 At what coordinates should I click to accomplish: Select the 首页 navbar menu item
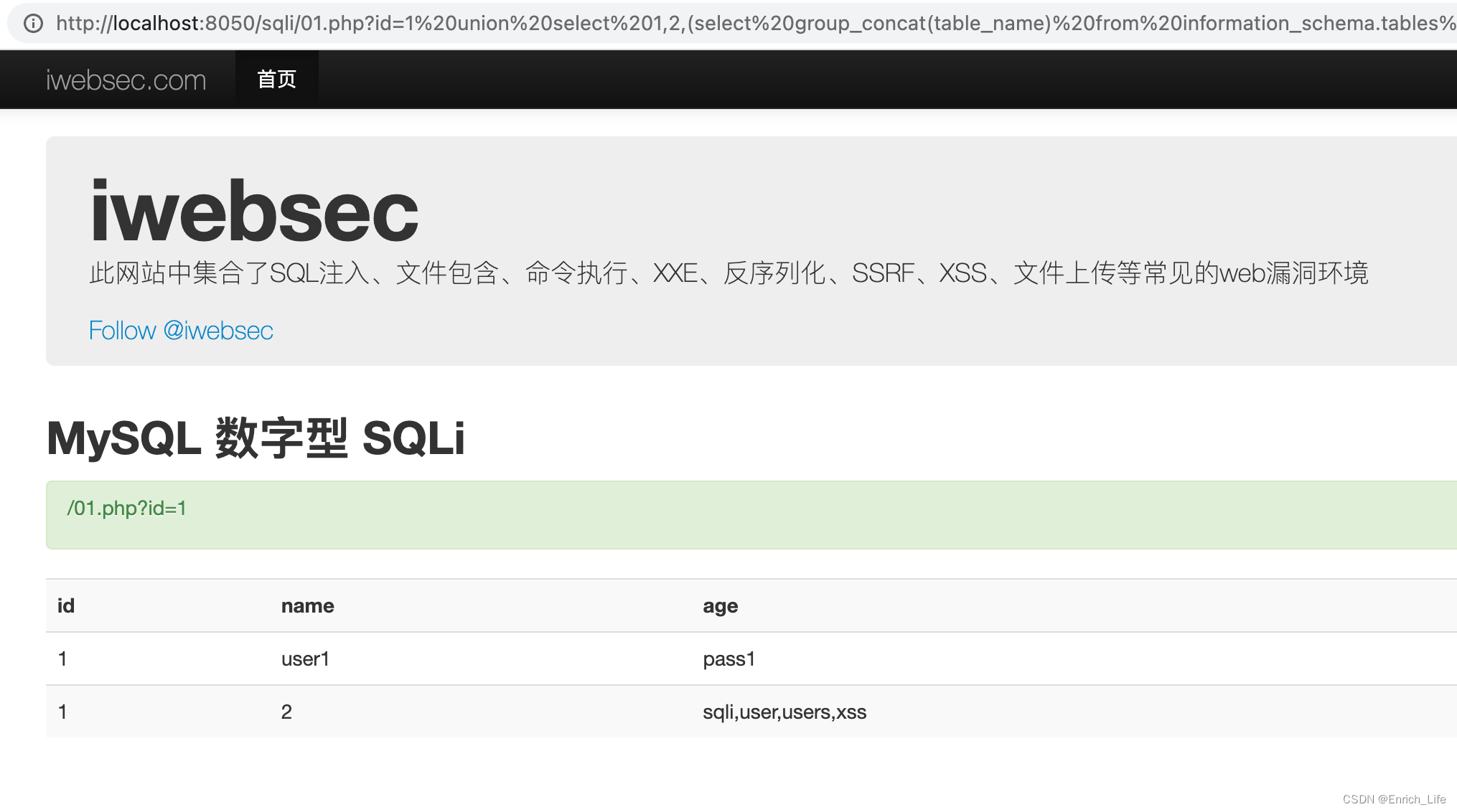(276, 80)
